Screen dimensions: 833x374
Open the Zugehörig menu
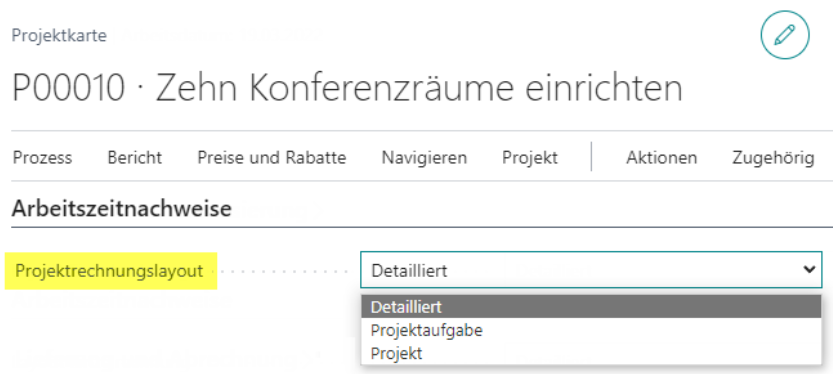[774, 158]
